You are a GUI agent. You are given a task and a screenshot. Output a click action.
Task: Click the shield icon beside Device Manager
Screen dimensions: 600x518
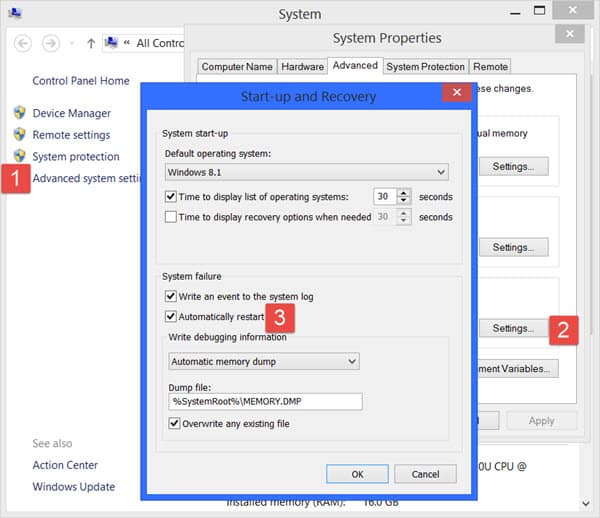[20, 113]
